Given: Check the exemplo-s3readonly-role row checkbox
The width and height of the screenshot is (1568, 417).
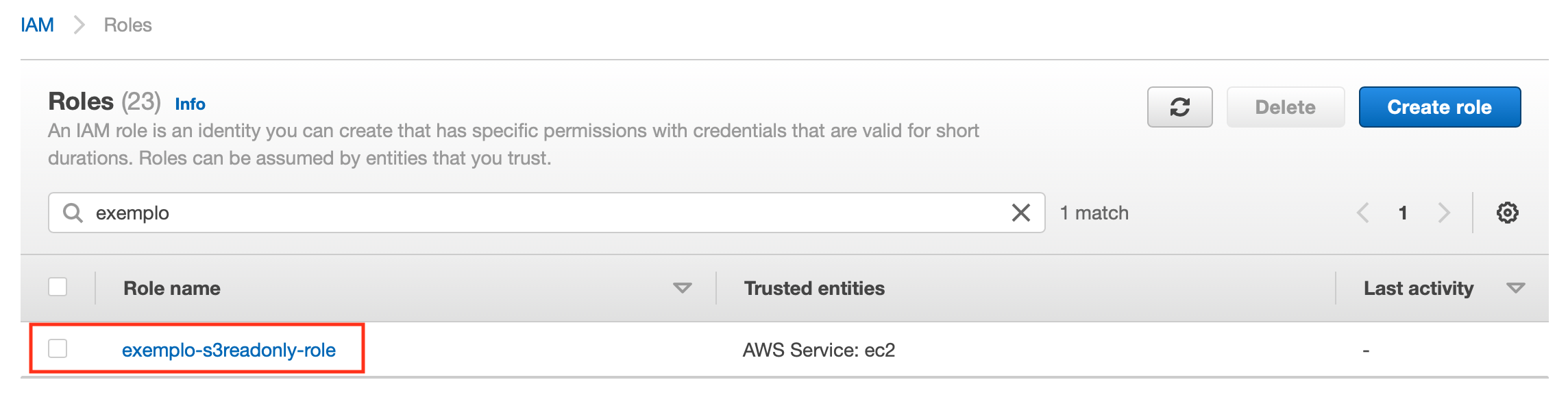Looking at the screenshot, I should coord(58,348).
